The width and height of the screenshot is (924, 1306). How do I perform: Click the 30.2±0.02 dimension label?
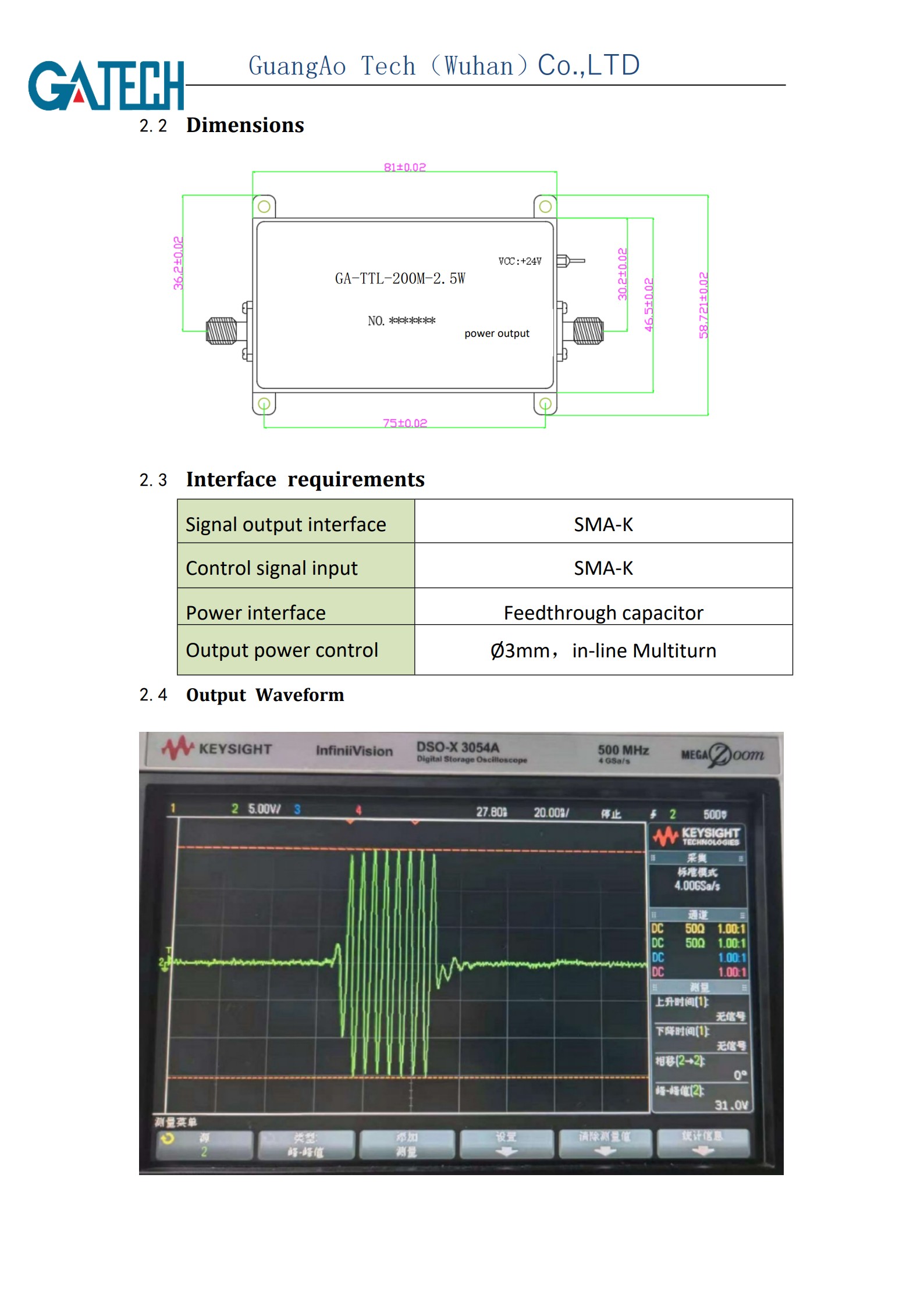(622, 274)
